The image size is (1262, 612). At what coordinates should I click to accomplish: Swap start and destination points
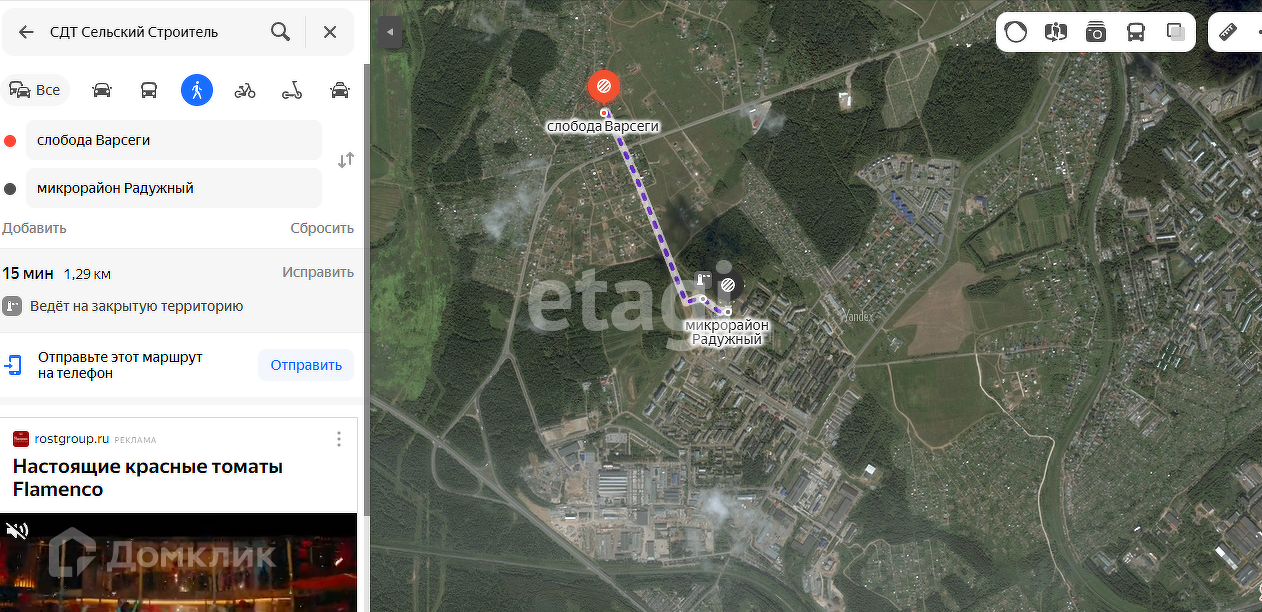(346, 160)
